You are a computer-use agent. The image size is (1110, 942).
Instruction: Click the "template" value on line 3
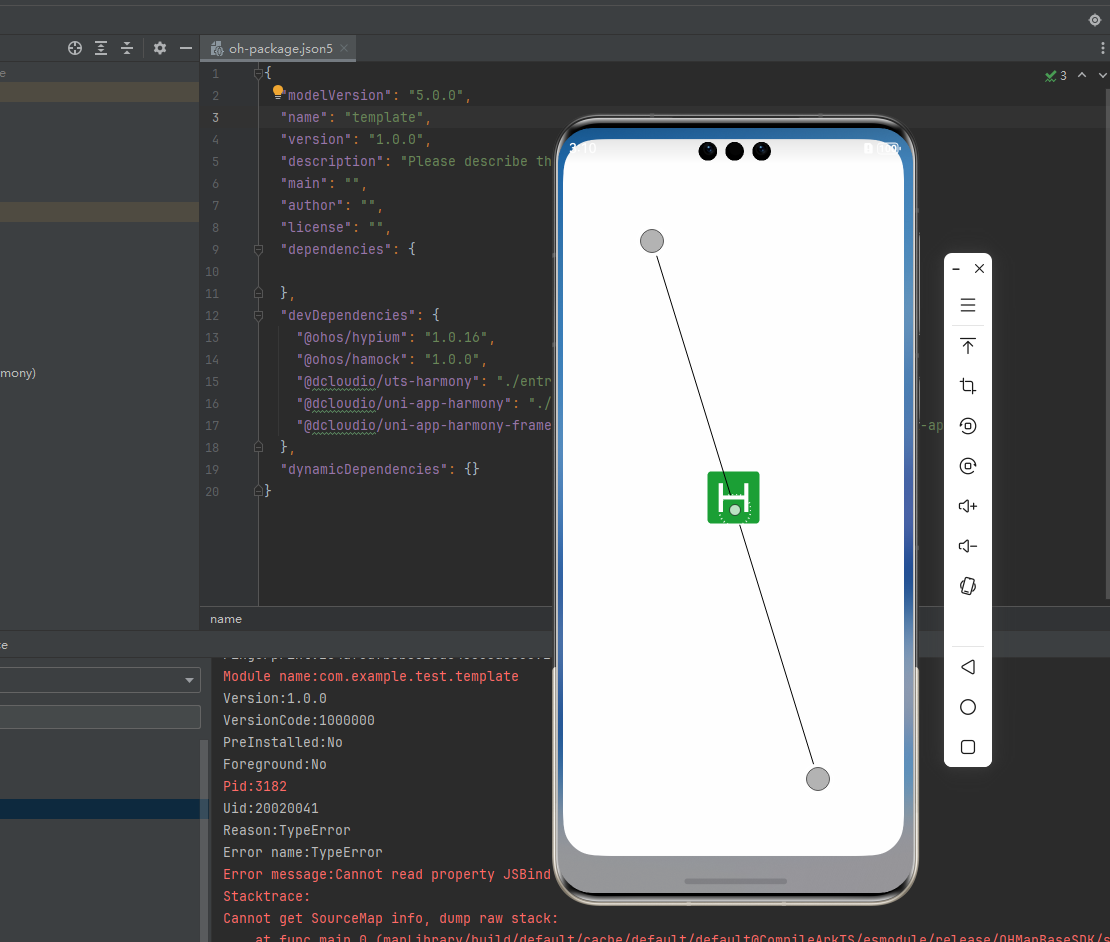[x=384, y=117]
